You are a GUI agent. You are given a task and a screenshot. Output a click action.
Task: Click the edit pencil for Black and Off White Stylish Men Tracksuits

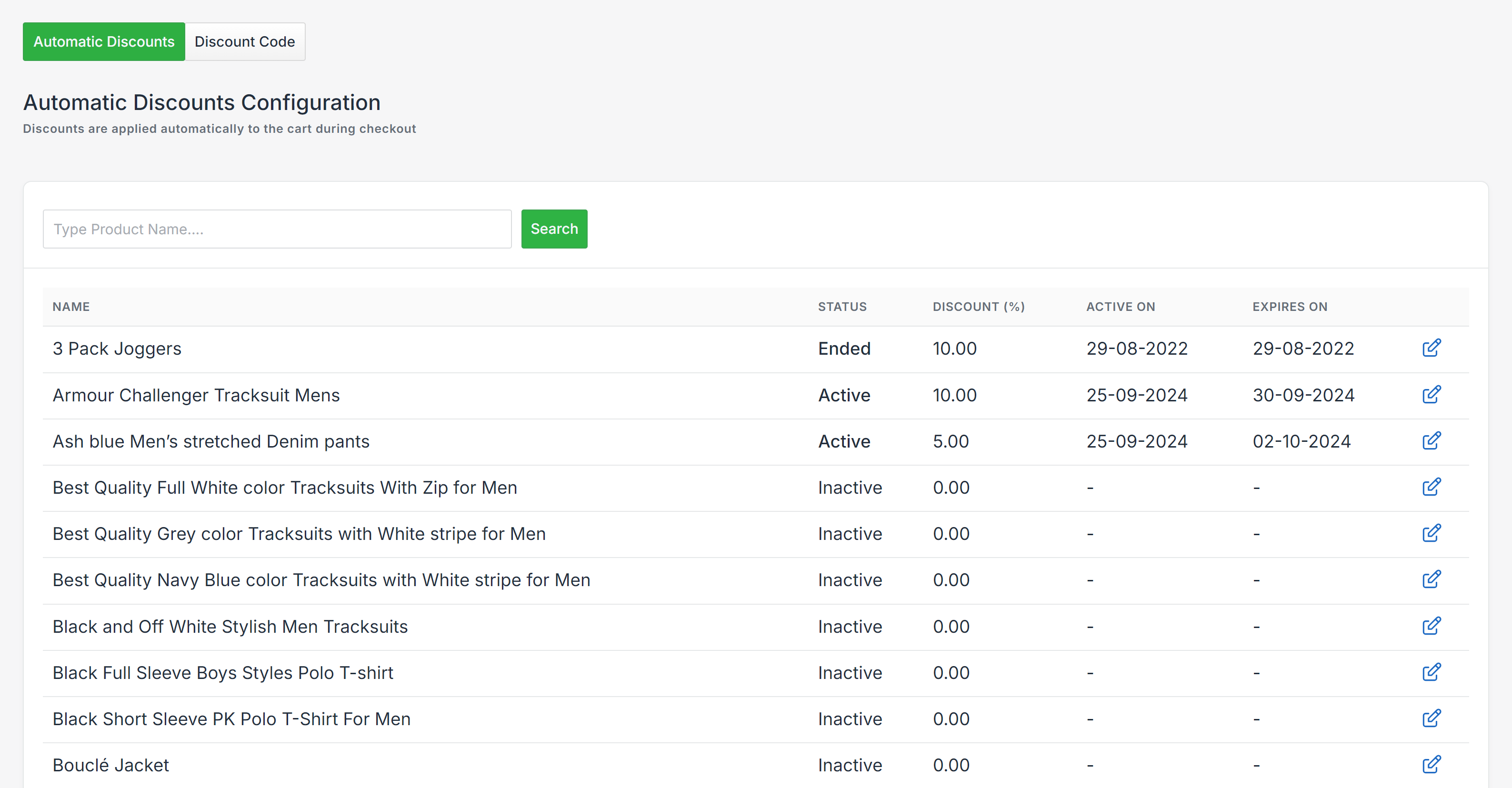pos(1432,626)
